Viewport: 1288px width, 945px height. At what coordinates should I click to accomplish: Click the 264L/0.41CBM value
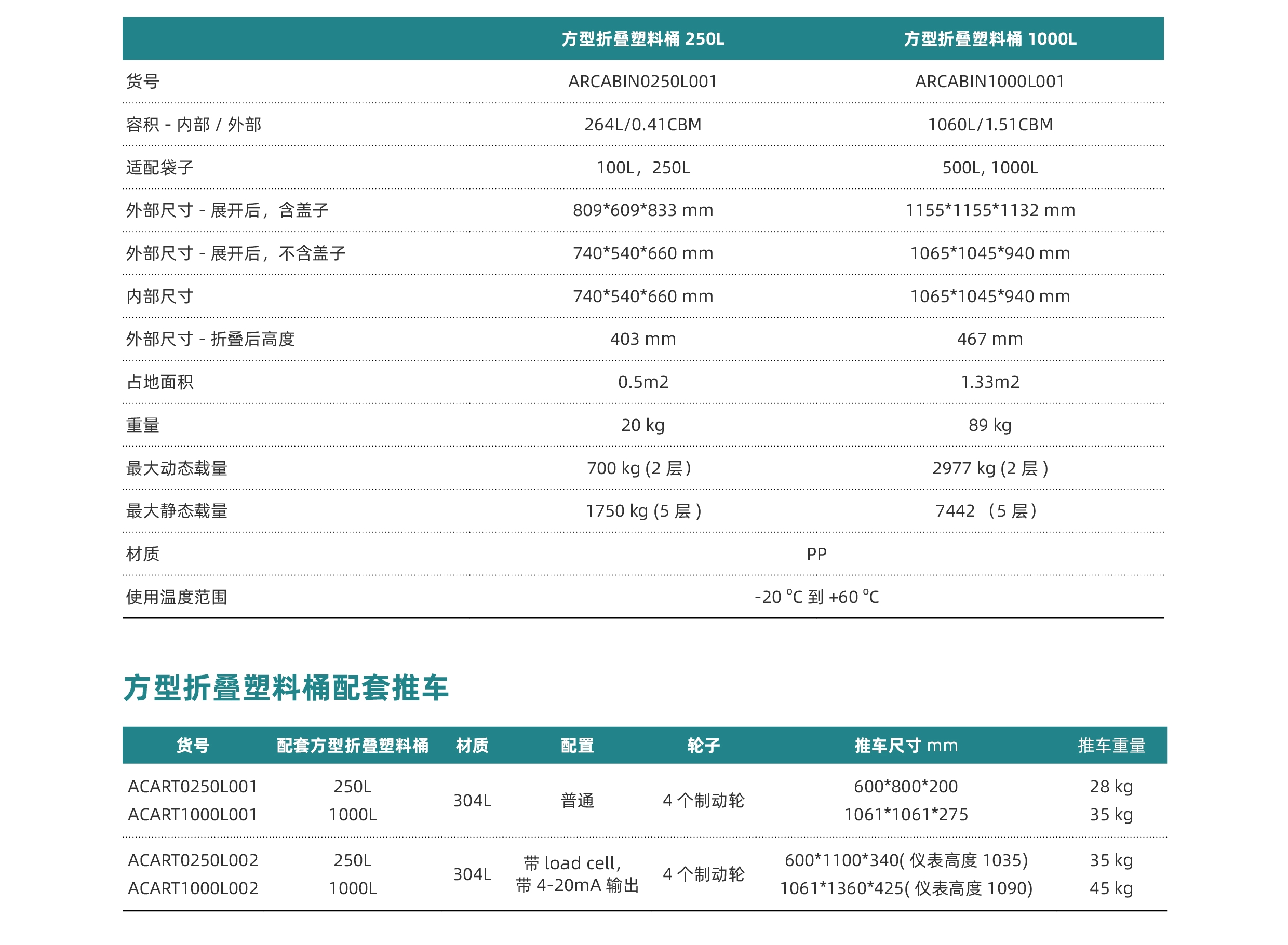pyautogui.click(x=642, y=125)
